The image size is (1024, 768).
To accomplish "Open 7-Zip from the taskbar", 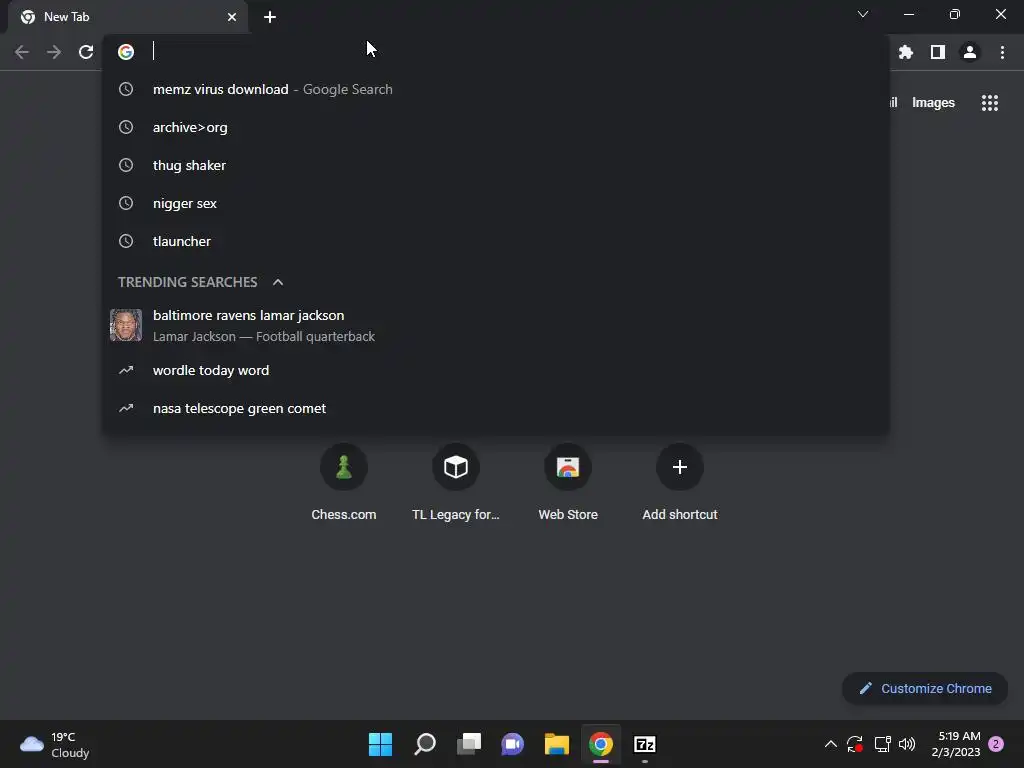I will (x=645, y=744).
